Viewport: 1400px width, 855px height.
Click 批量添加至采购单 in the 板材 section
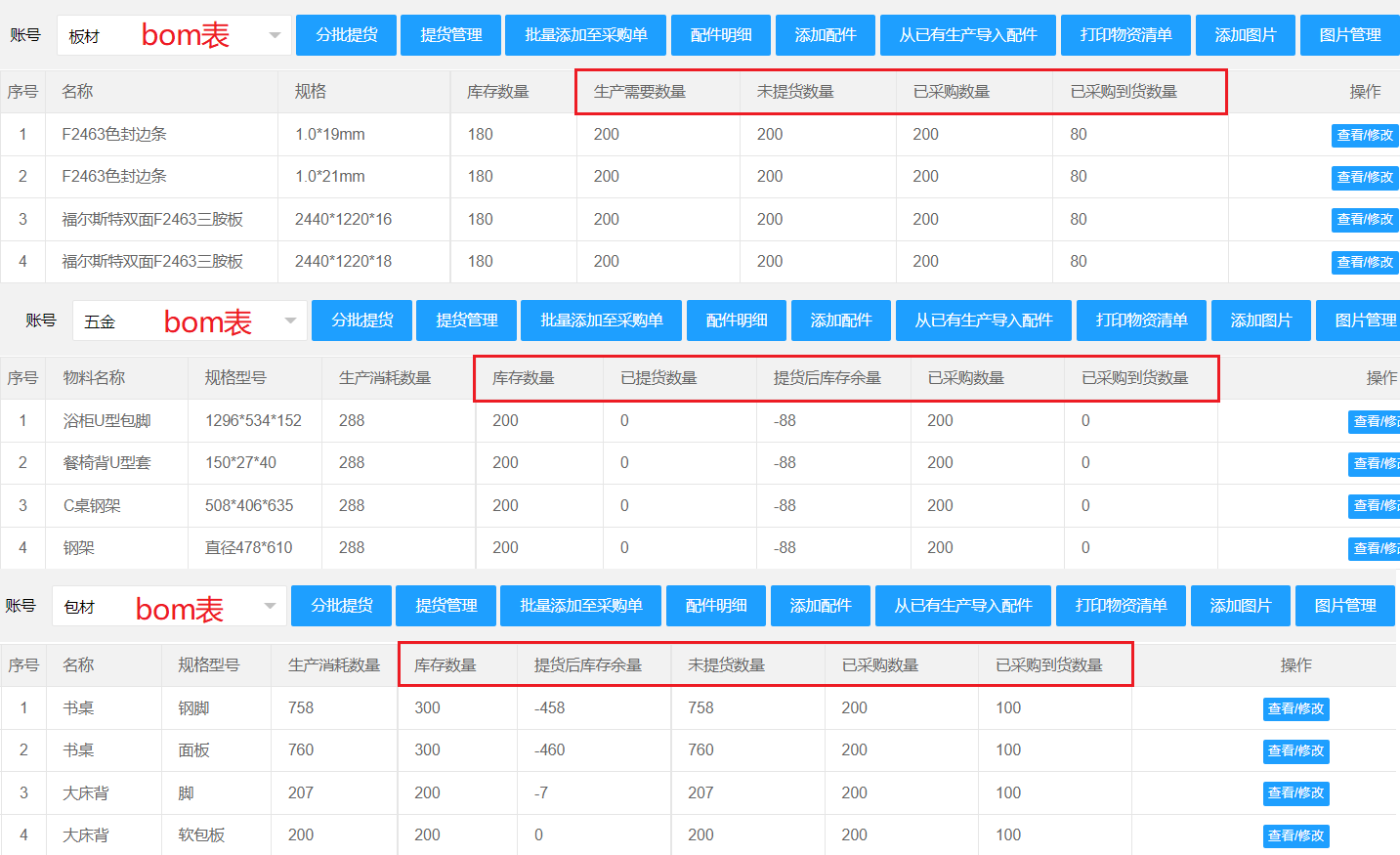586,35
